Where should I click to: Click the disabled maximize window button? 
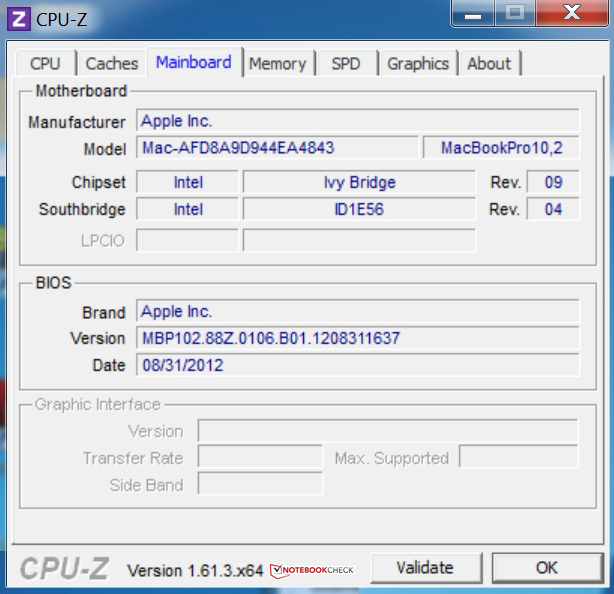point(515,14)
